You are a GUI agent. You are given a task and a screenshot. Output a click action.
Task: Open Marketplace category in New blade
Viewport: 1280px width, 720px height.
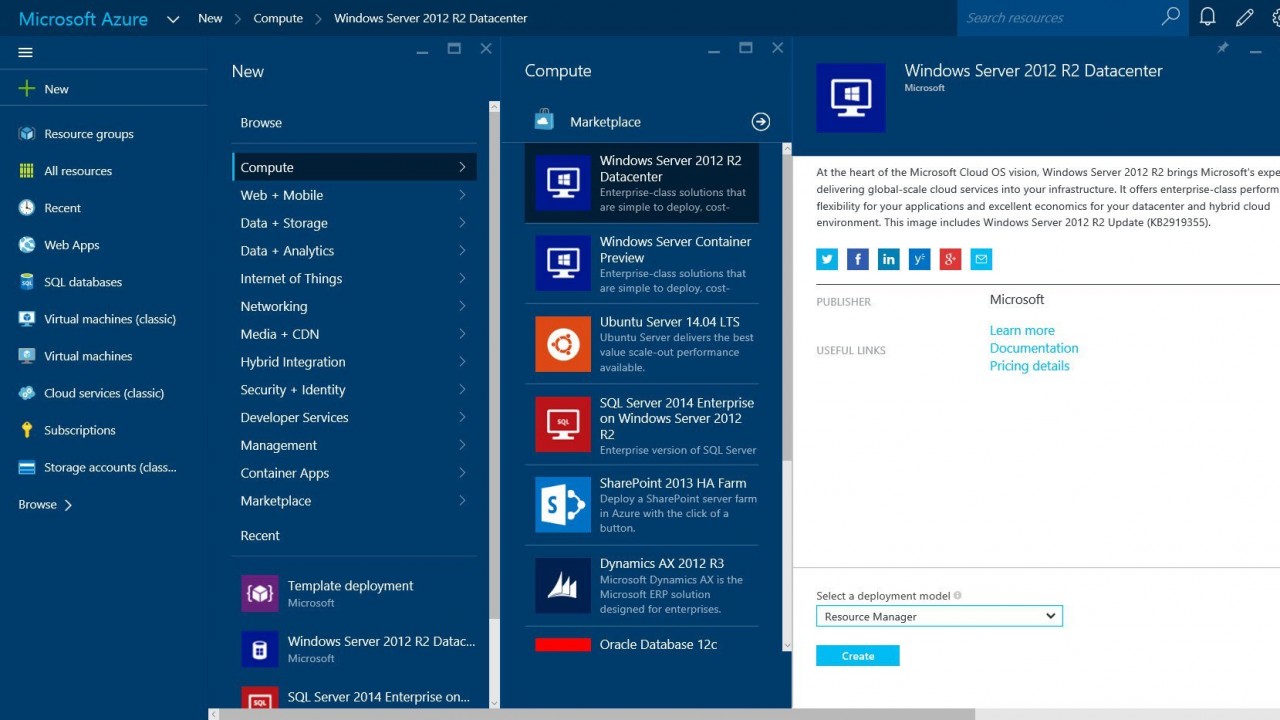coord(354,501)
